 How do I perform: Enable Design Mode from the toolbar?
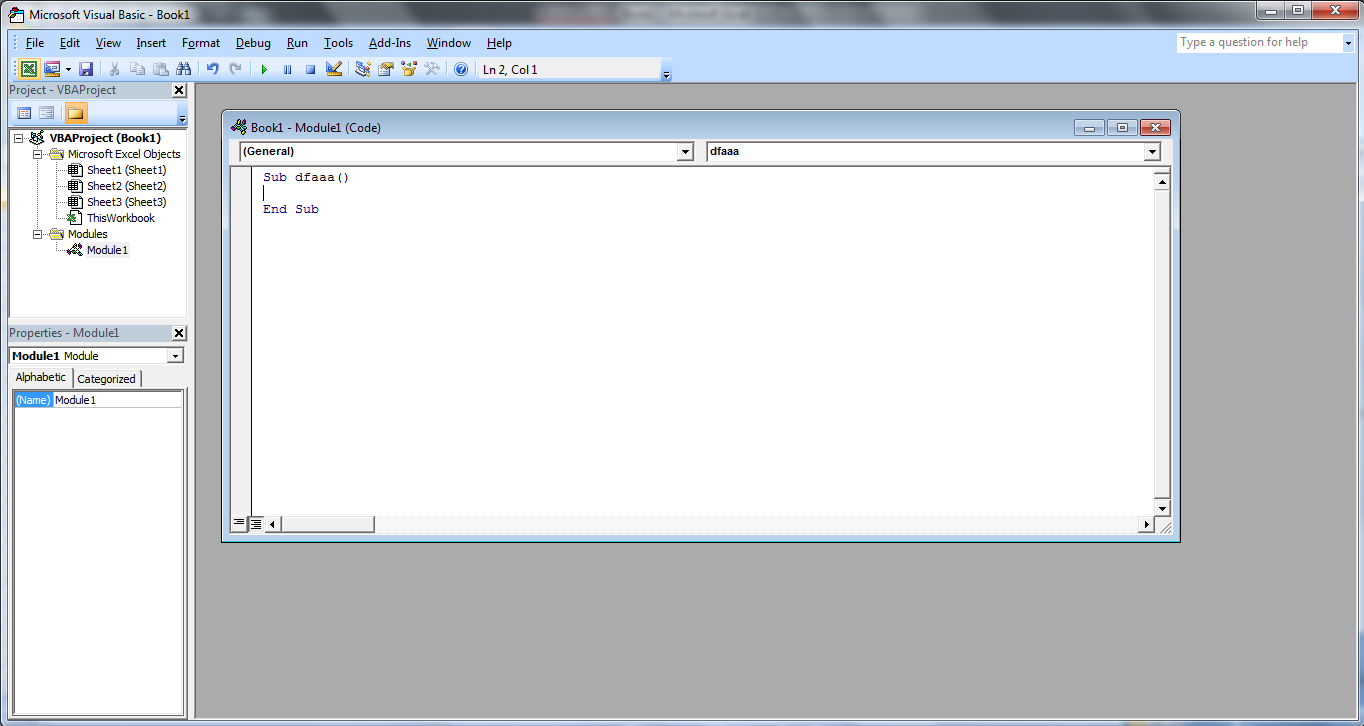point(335,68)
